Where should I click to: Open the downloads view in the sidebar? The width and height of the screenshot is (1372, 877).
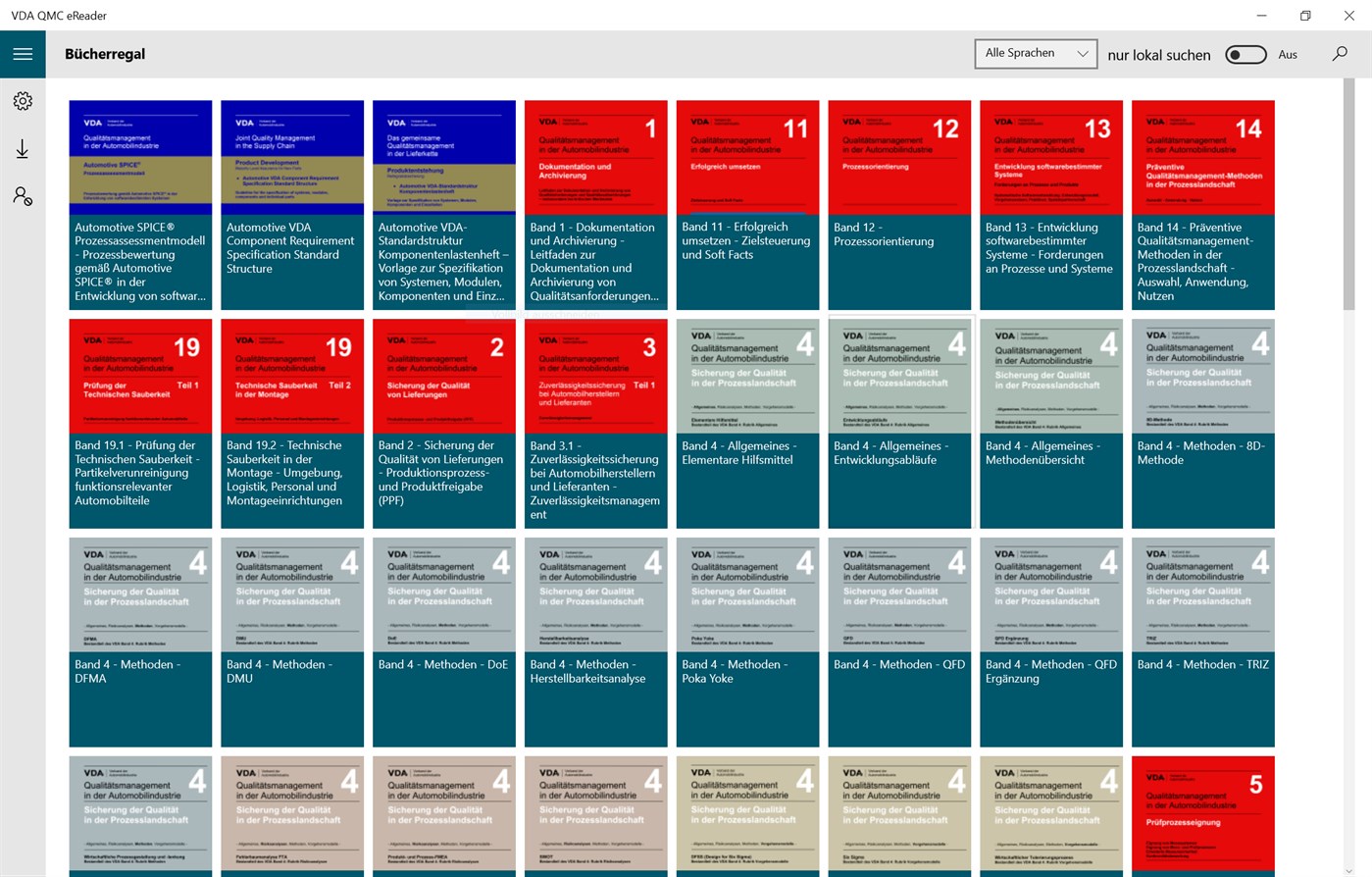pos(22,148)
